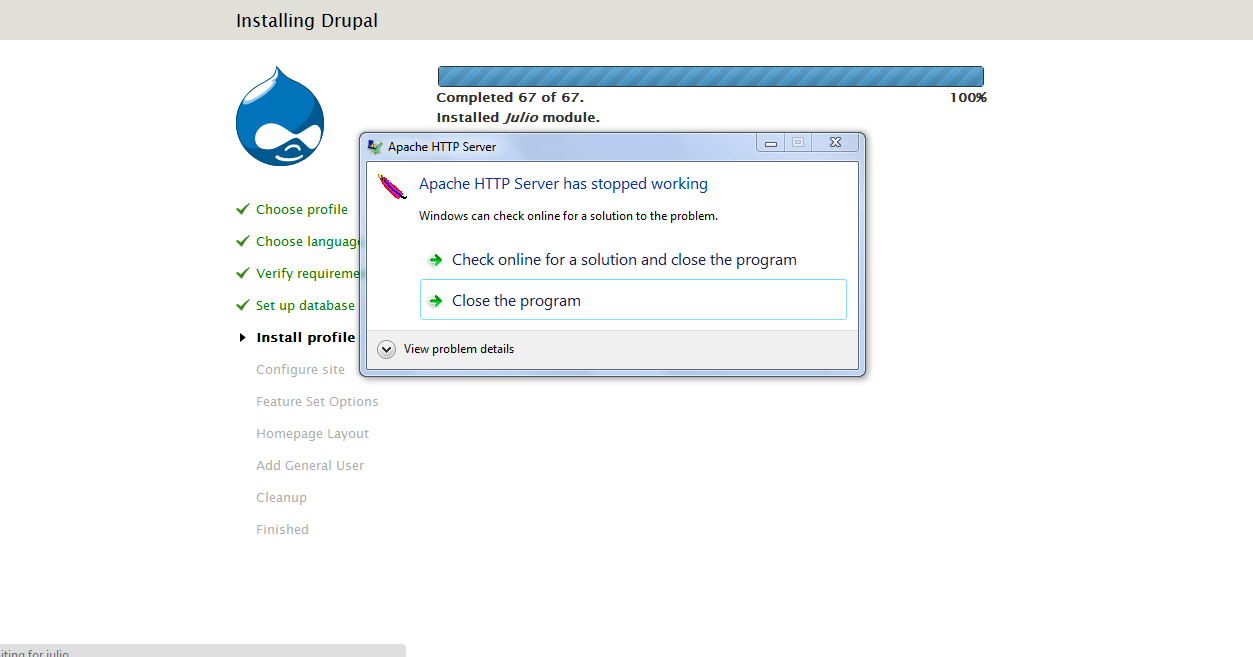
Task: Click the Cleanup step
Action: (x=281, y=497)
